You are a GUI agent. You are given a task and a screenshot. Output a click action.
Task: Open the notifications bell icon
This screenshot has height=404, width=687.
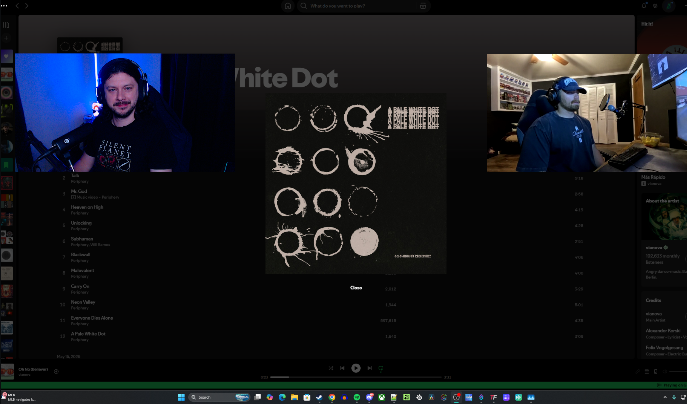644,6
